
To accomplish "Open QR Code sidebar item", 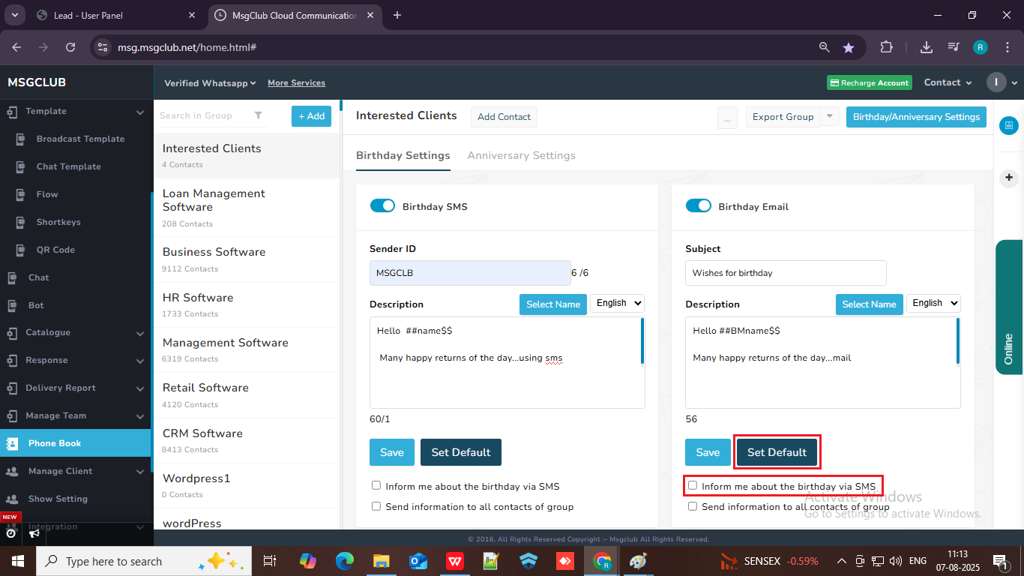I will click(x=55, y=249).
